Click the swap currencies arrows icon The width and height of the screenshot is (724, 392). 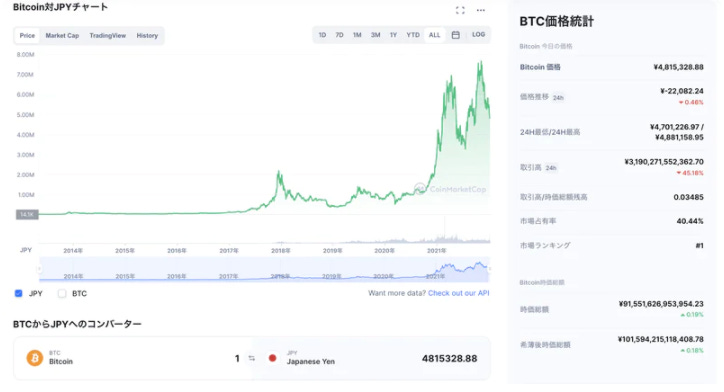[252, 358]
